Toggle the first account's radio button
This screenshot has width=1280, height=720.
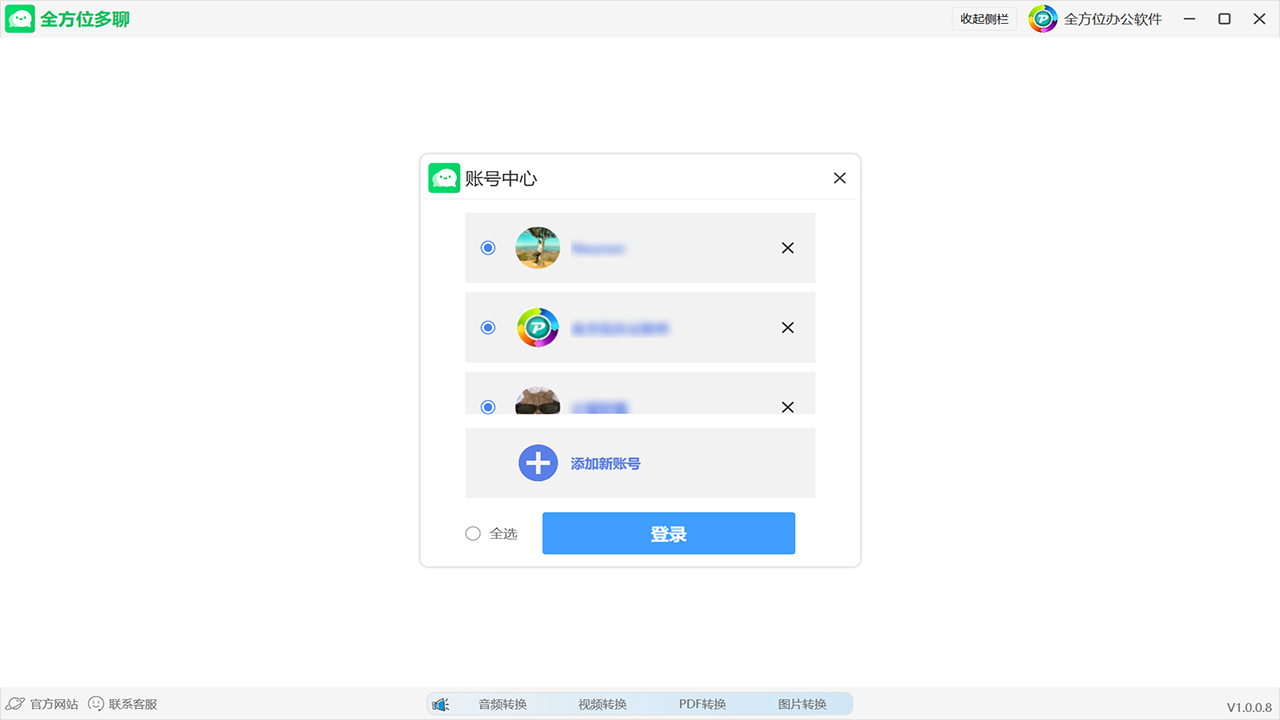(x=488, y=248)
